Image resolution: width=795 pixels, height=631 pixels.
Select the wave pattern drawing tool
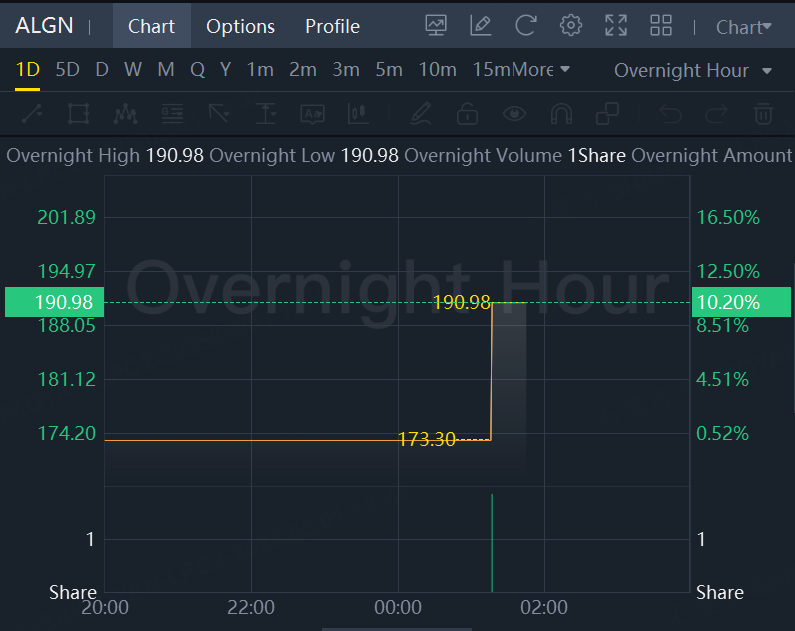coord(125,114)
